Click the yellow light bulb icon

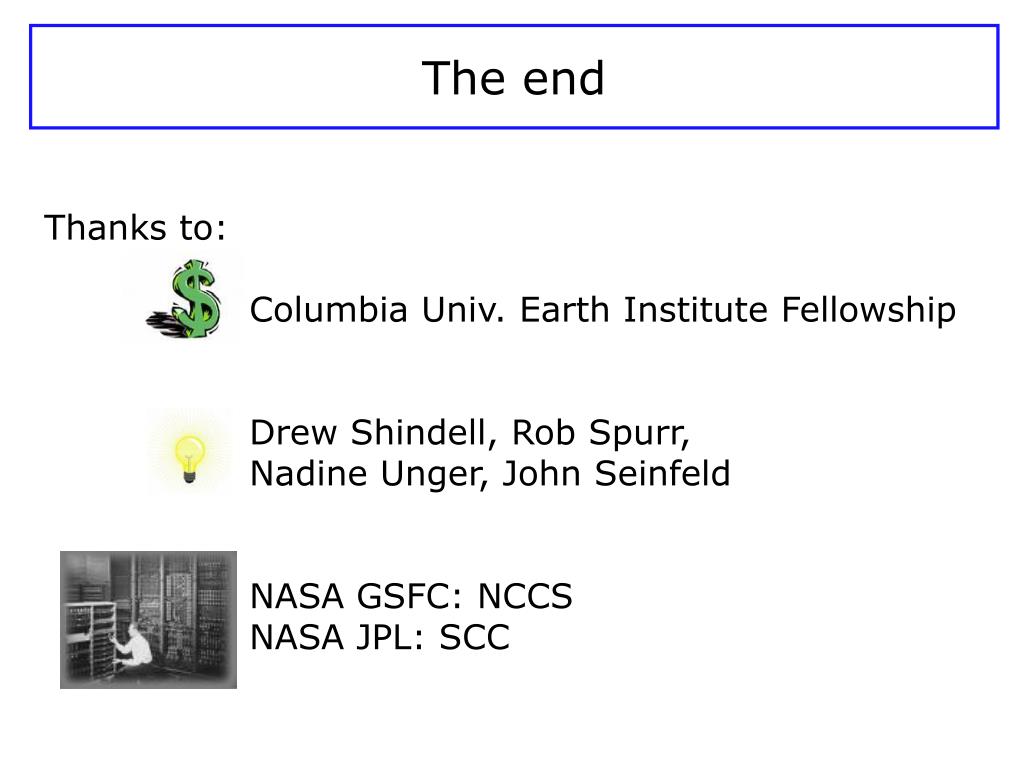(190, 458)
